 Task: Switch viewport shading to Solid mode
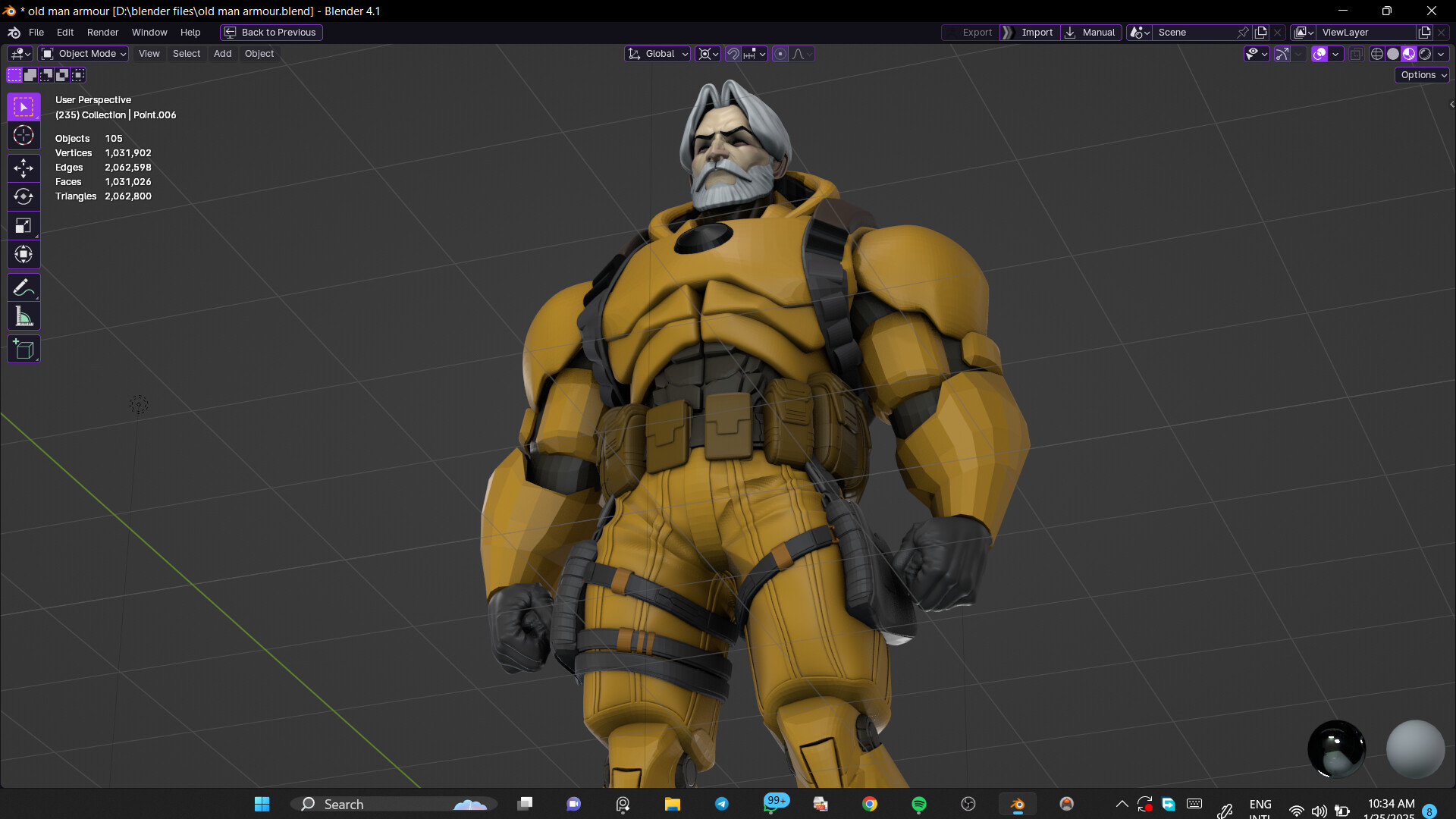1393,53
